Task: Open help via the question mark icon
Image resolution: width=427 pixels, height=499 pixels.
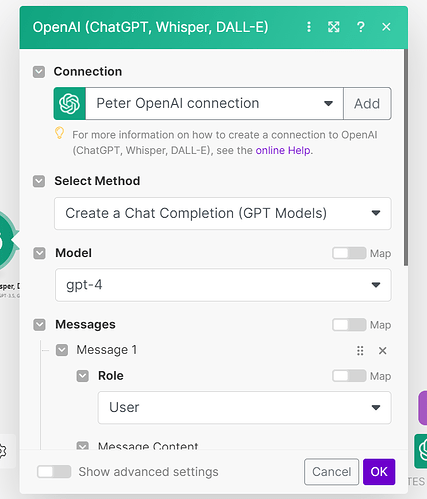Action: (x=360, y=27)
